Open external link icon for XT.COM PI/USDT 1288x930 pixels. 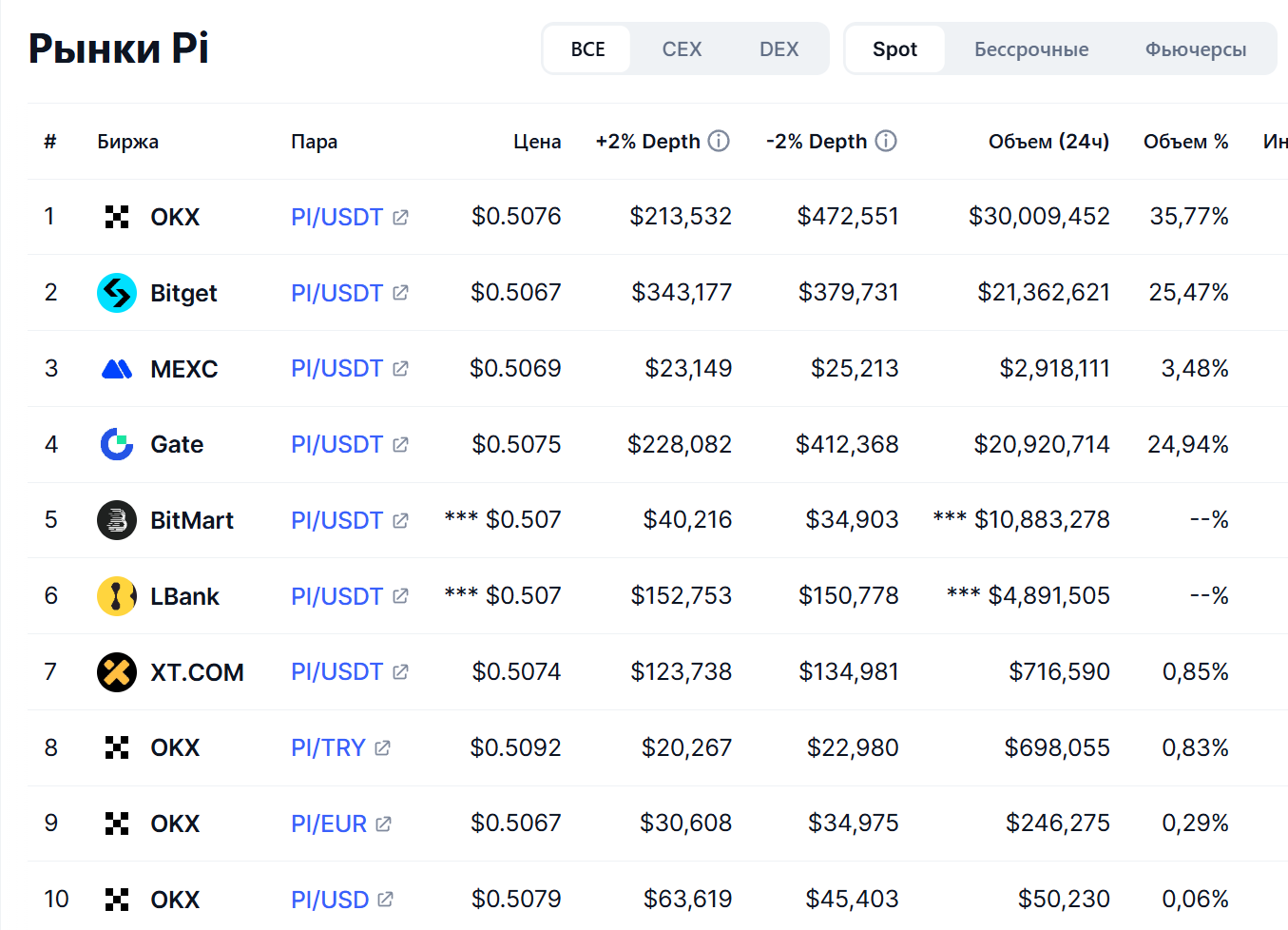[x=400, y=671]
